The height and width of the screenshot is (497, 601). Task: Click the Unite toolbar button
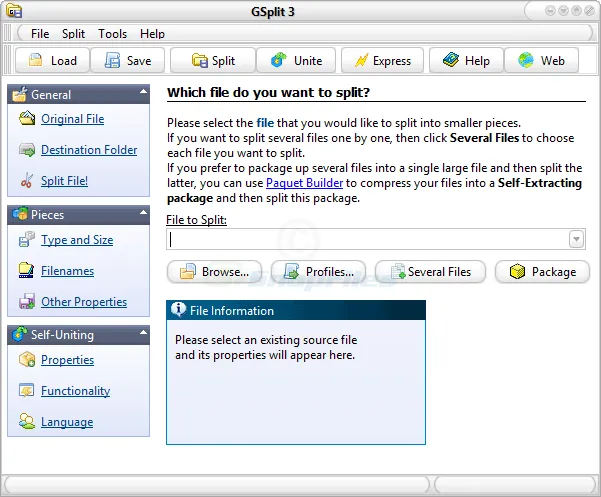coord(296,61)
